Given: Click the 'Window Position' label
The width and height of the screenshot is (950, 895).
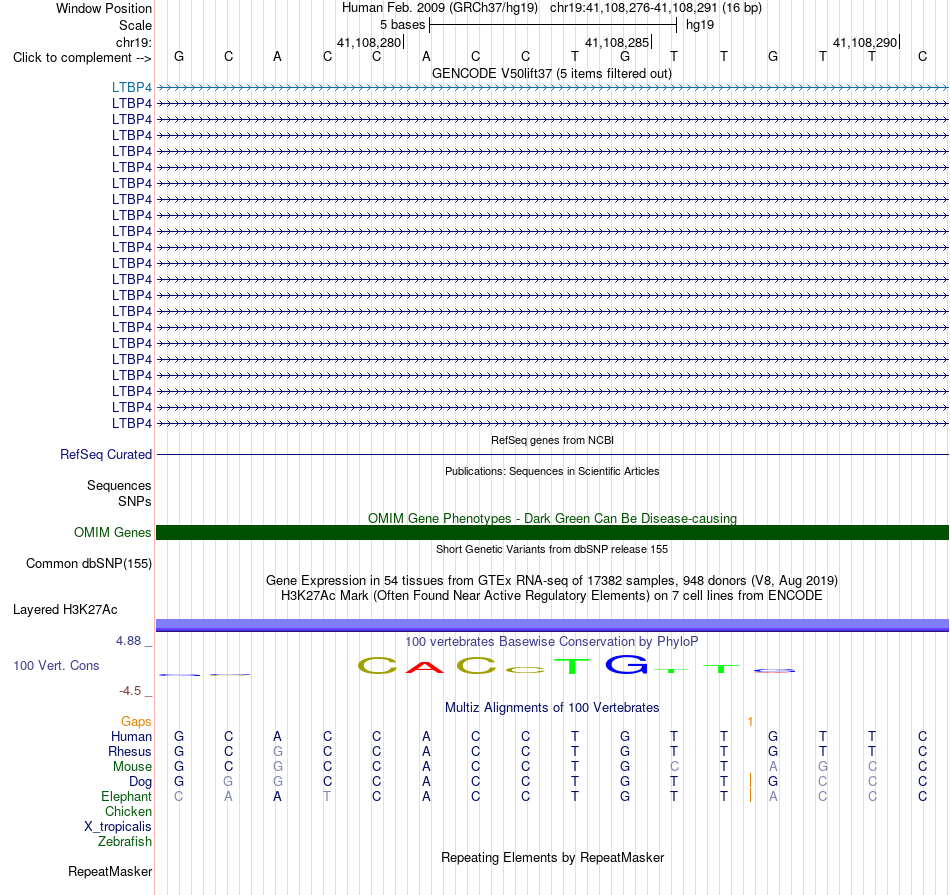Looking at the screenshot, I should click(x=104, y=8).
